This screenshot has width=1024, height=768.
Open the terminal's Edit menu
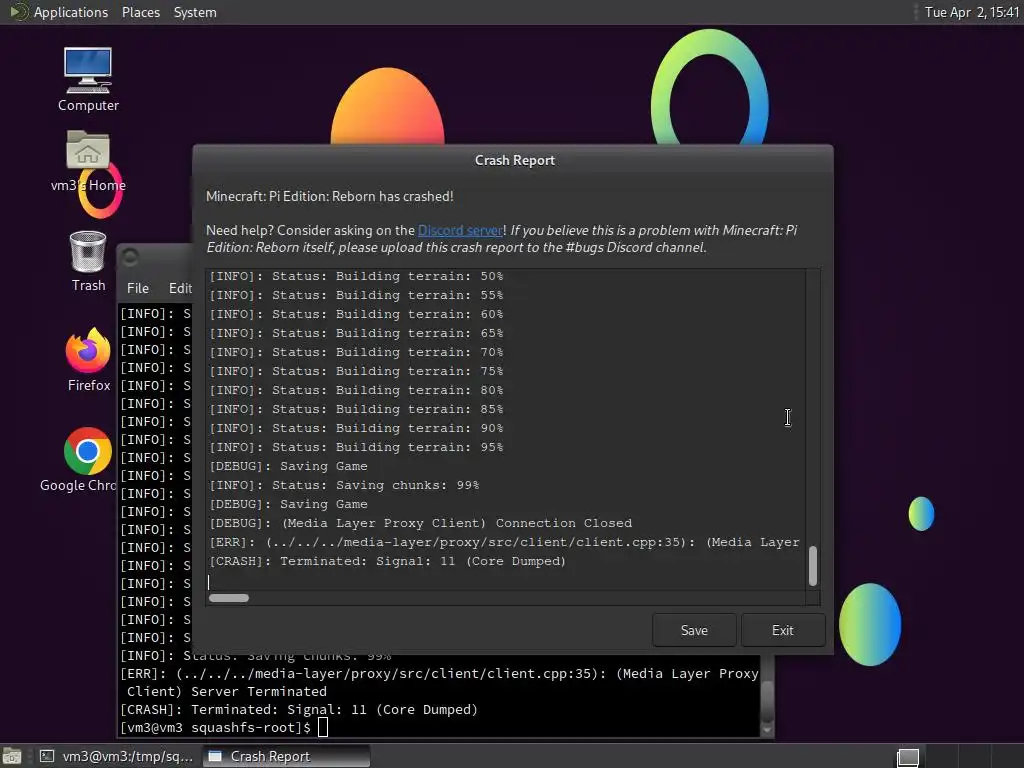pyautogui.click(x=180, y=288)
